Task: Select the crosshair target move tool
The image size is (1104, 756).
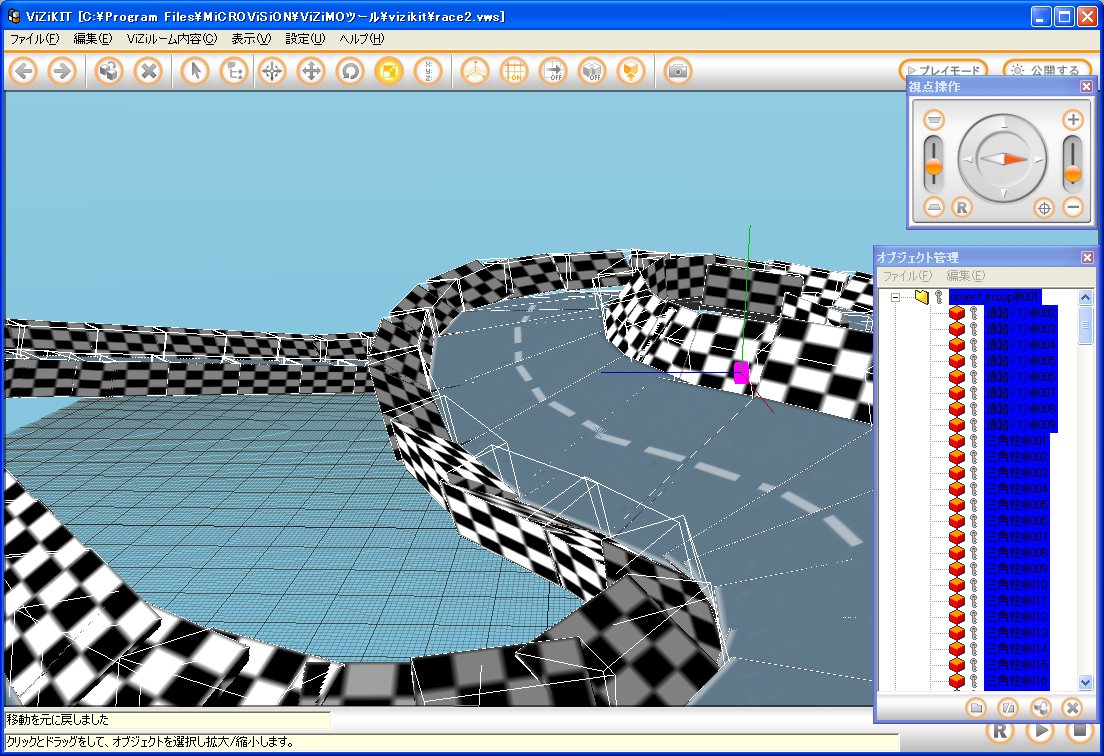Action: pyautogui.click(x=272, y=71)
